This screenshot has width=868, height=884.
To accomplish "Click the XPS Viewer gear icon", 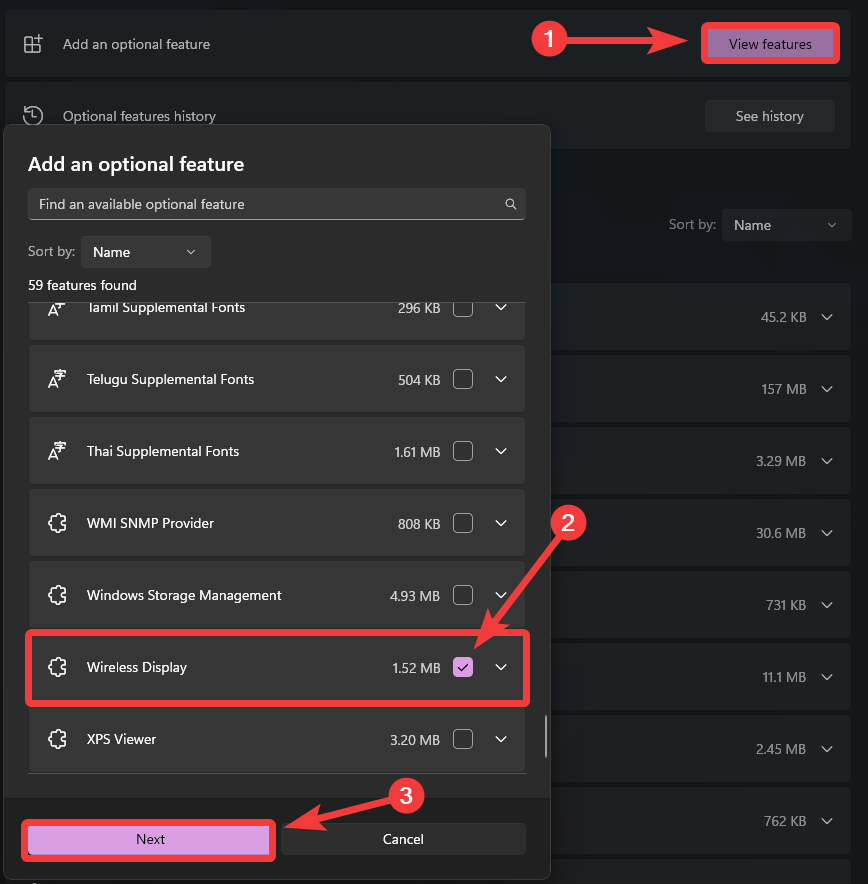I will (x=57, y=739).
